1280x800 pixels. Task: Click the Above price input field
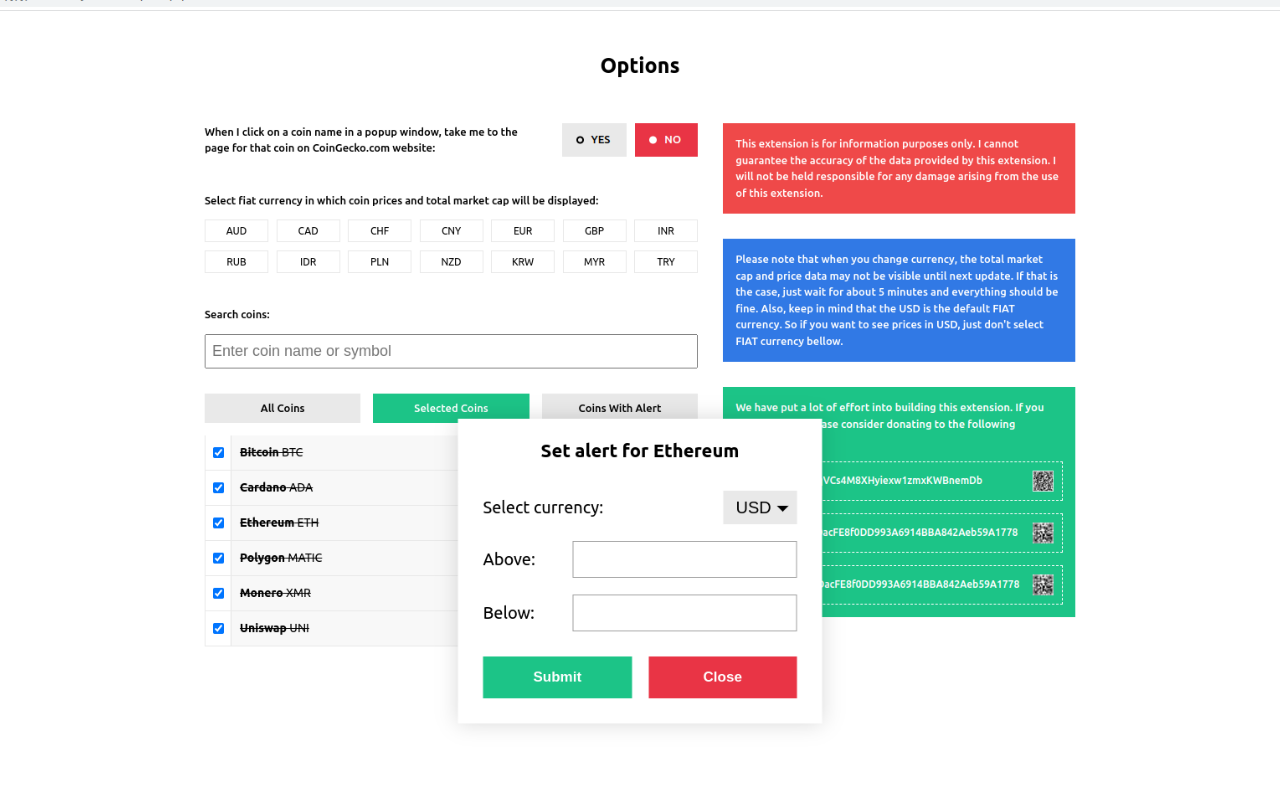[x=685, y=559]
